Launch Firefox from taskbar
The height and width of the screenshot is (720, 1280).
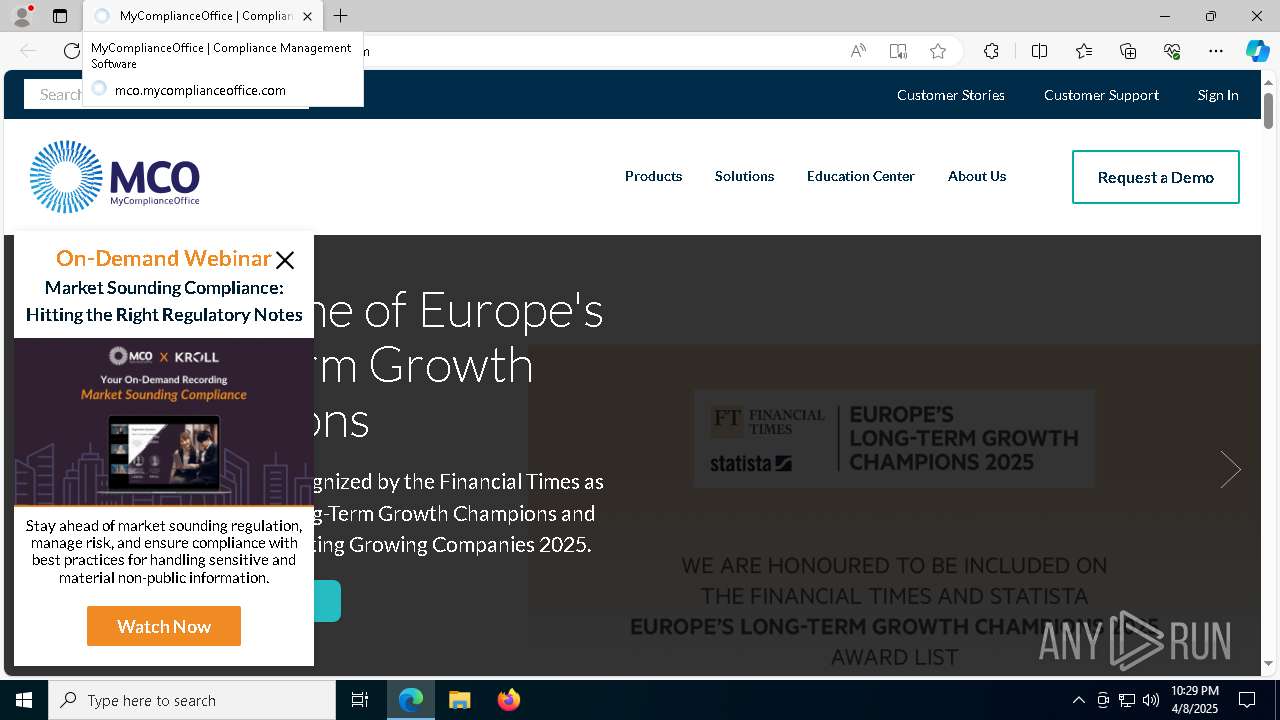tap(509, 700)
